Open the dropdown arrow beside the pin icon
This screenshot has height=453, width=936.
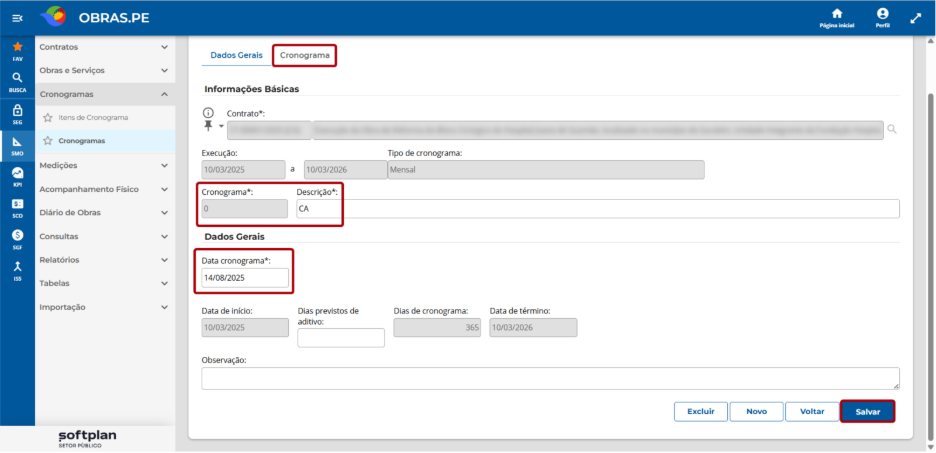tap(221, 126)
